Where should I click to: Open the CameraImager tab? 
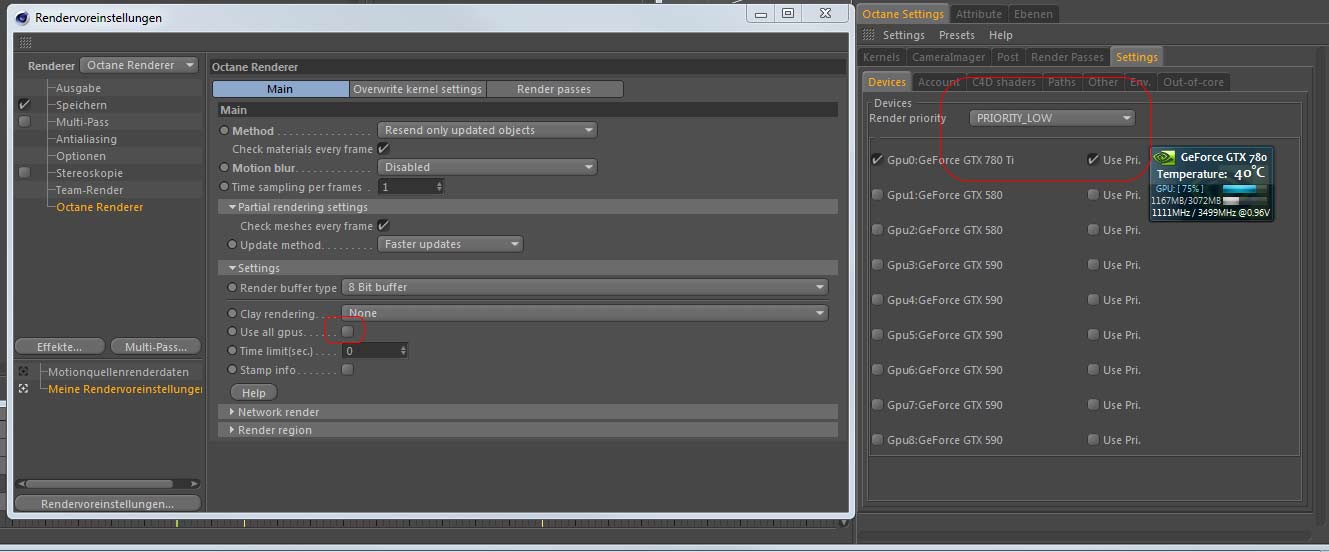pyautogui.click(x=949, y=57)
